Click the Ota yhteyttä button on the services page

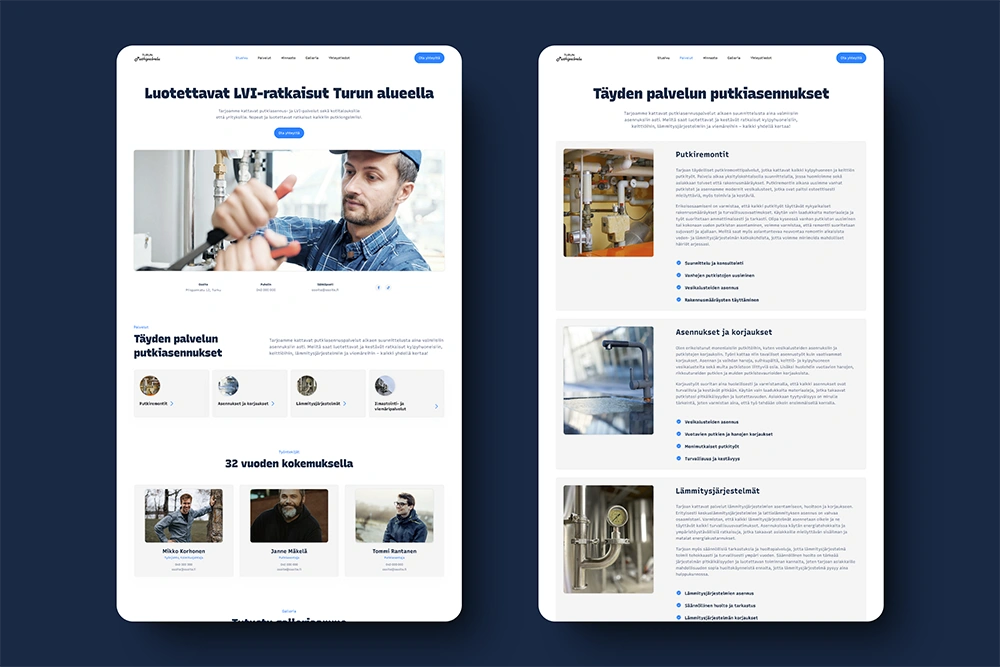pyautogui.click(x=851, y=58)
